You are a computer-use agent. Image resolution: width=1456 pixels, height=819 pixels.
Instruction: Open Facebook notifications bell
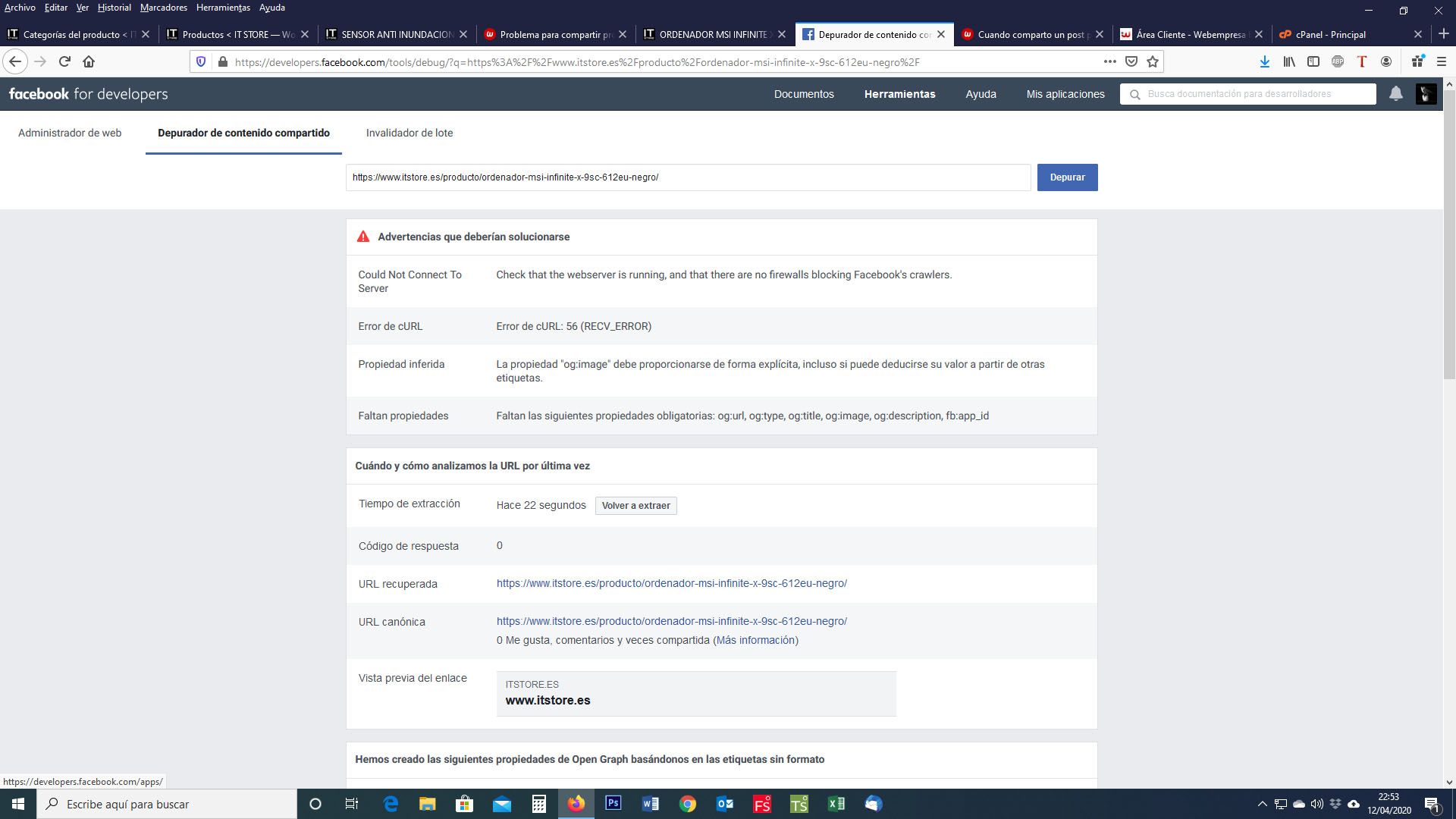(x=1395, y=94)
